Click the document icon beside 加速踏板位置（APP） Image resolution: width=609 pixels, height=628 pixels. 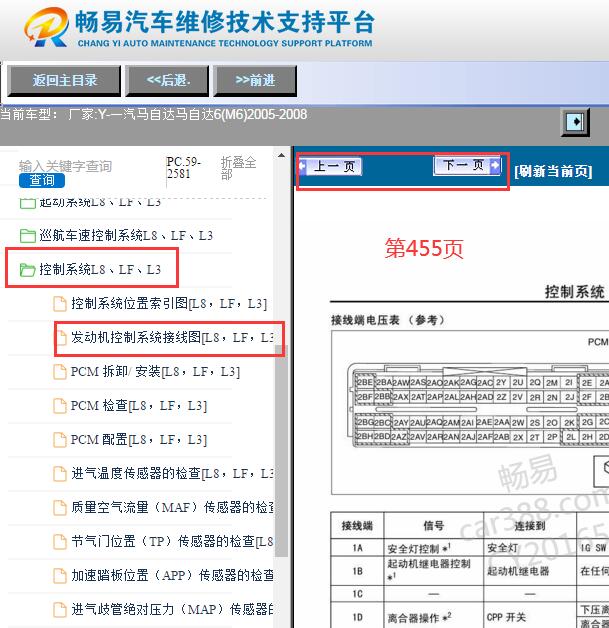[60, 576]
